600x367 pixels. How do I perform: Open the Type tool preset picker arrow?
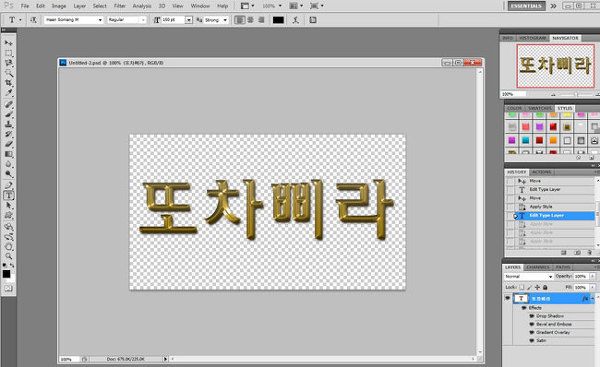pyautogui.click(x=20, y=20)
